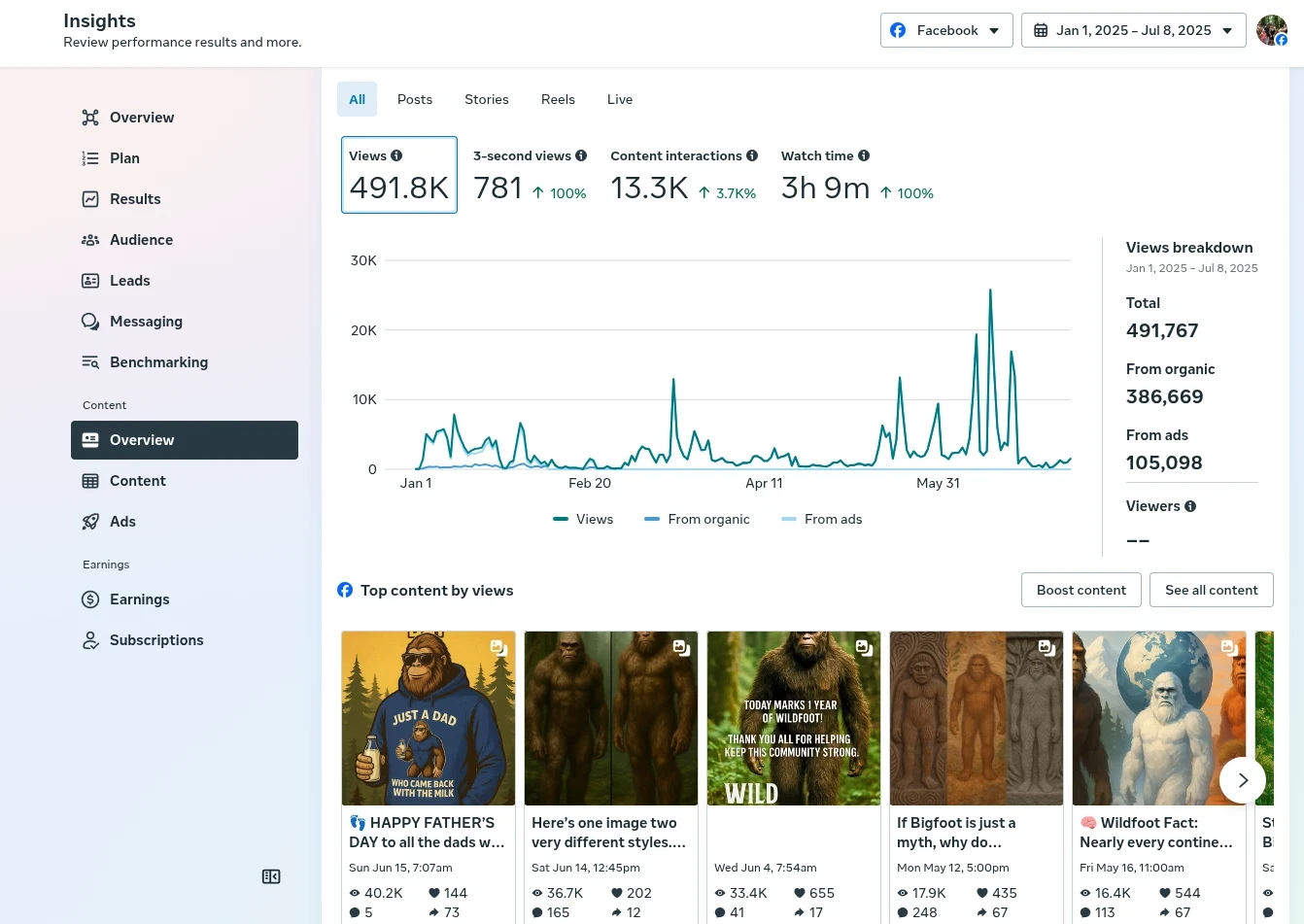The image size is (1304, 924).
Task: Click the 'Sat Jun 14, 12:45pm' date
Action: point(586,868)
